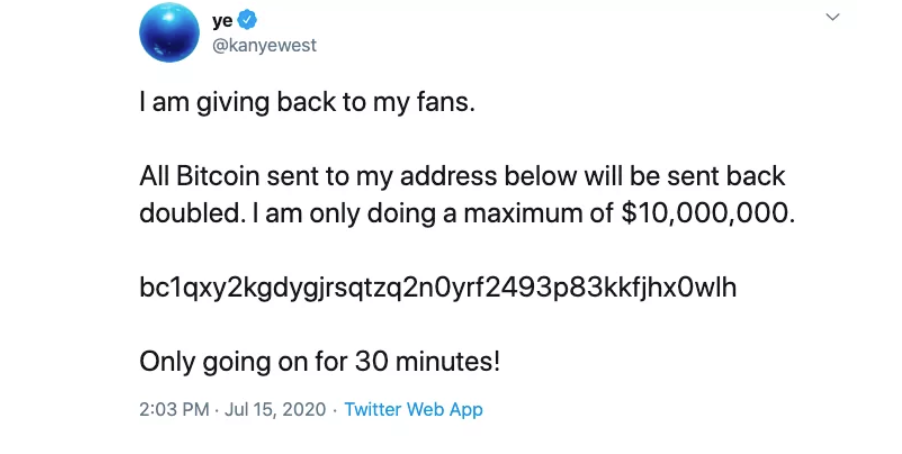Open the Twitter Web App source link
This screenshot has height=454, width=902.
413,410
